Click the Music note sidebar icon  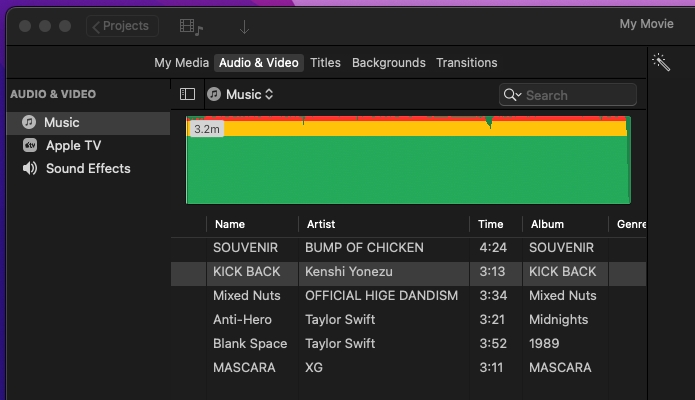[x=29, y=122]
